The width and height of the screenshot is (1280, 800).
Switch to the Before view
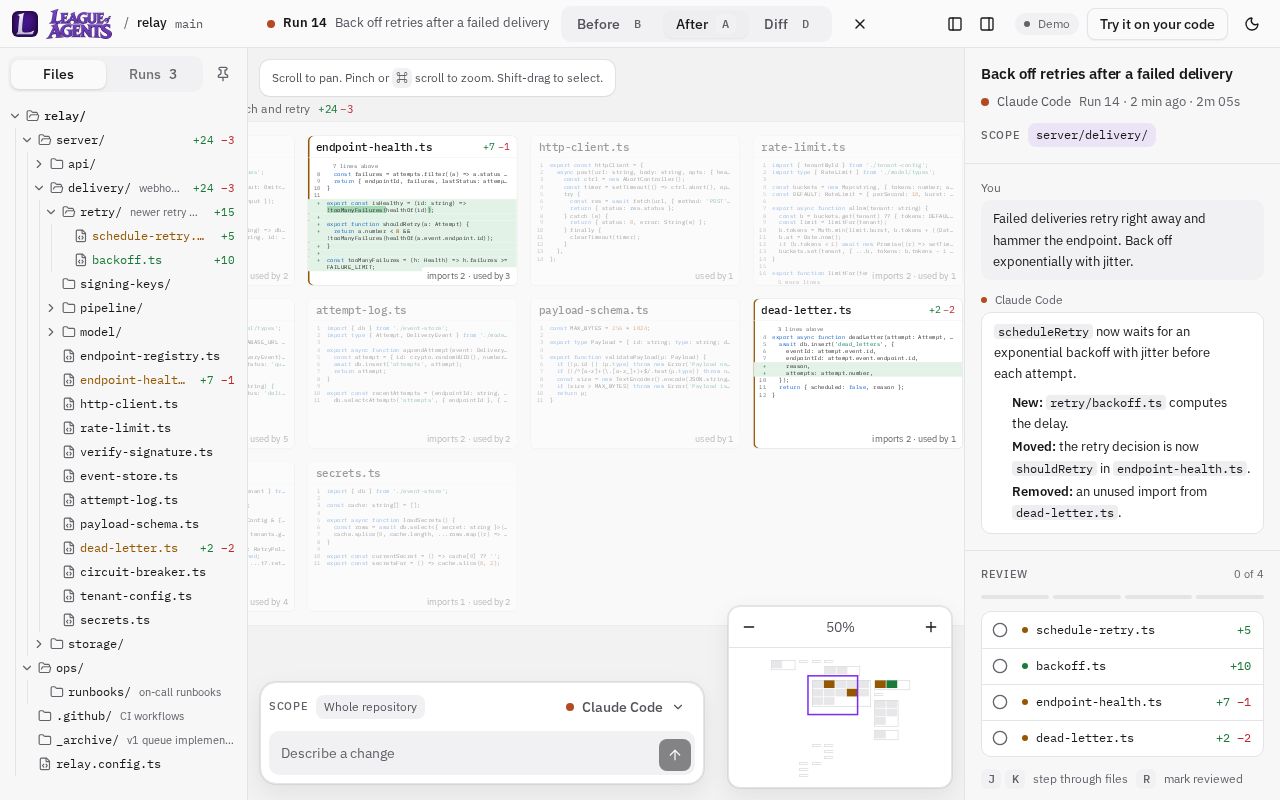[x=610, y=24]
